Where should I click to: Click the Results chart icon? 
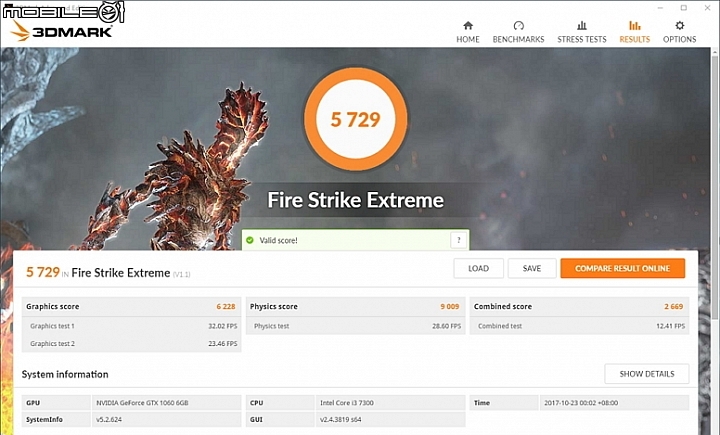tap(635, 25)
